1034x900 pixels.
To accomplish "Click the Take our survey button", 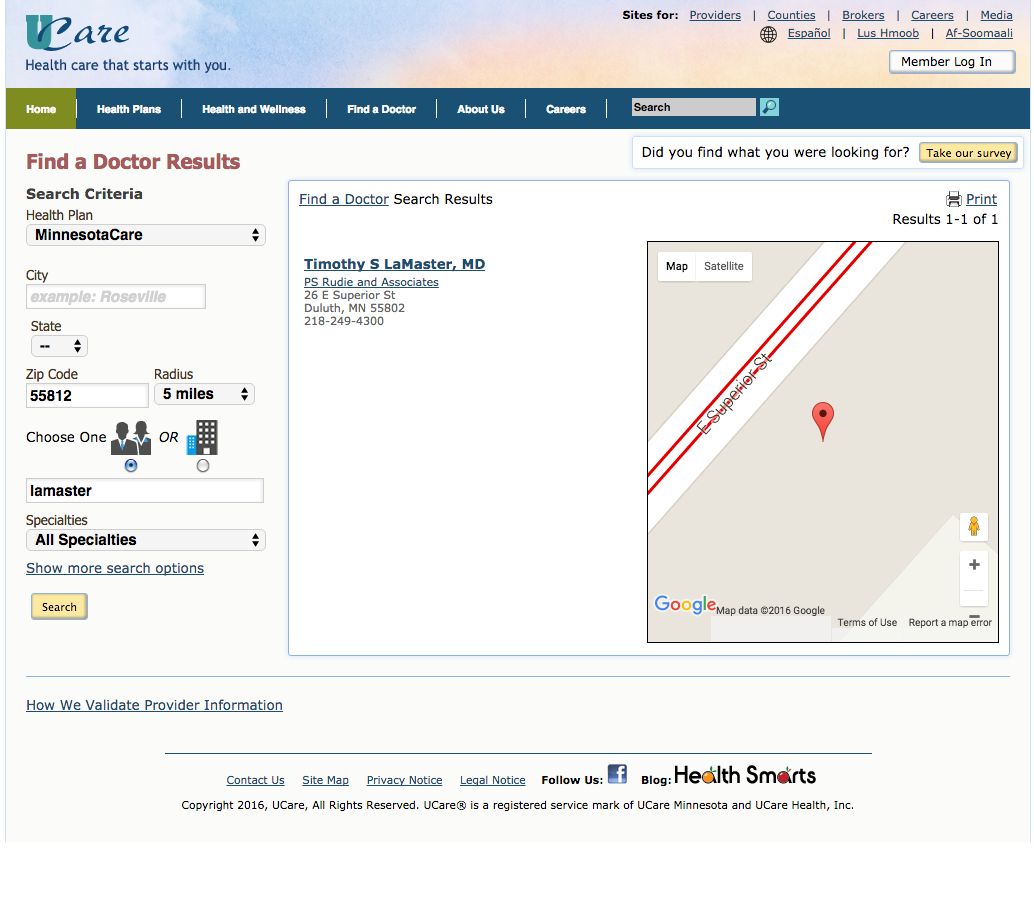I will (x=968, y=153).
